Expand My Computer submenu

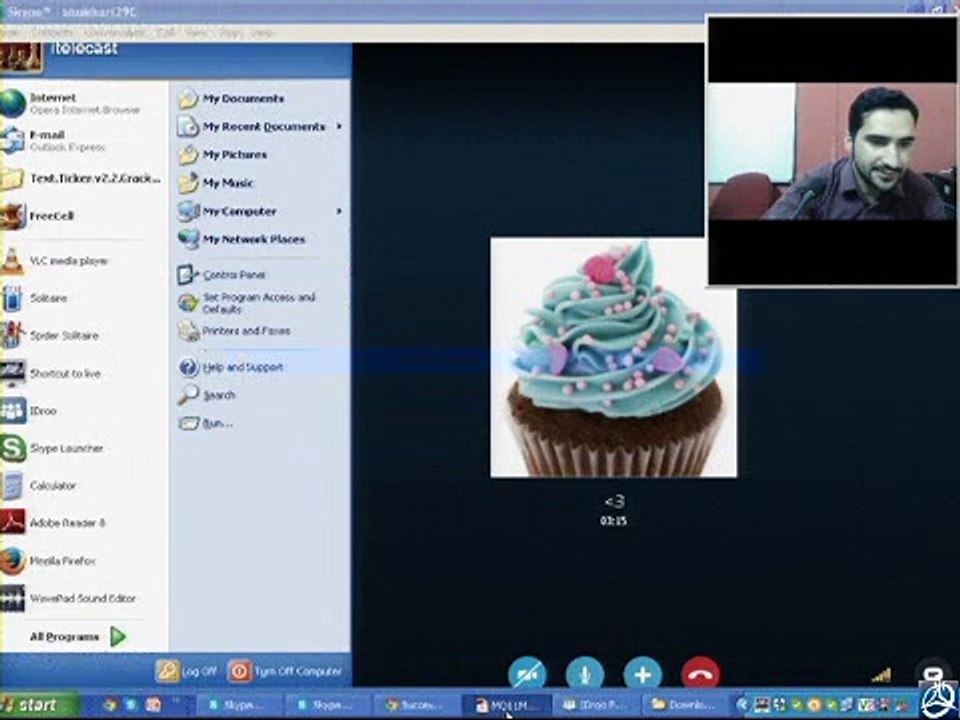point(261,211)
